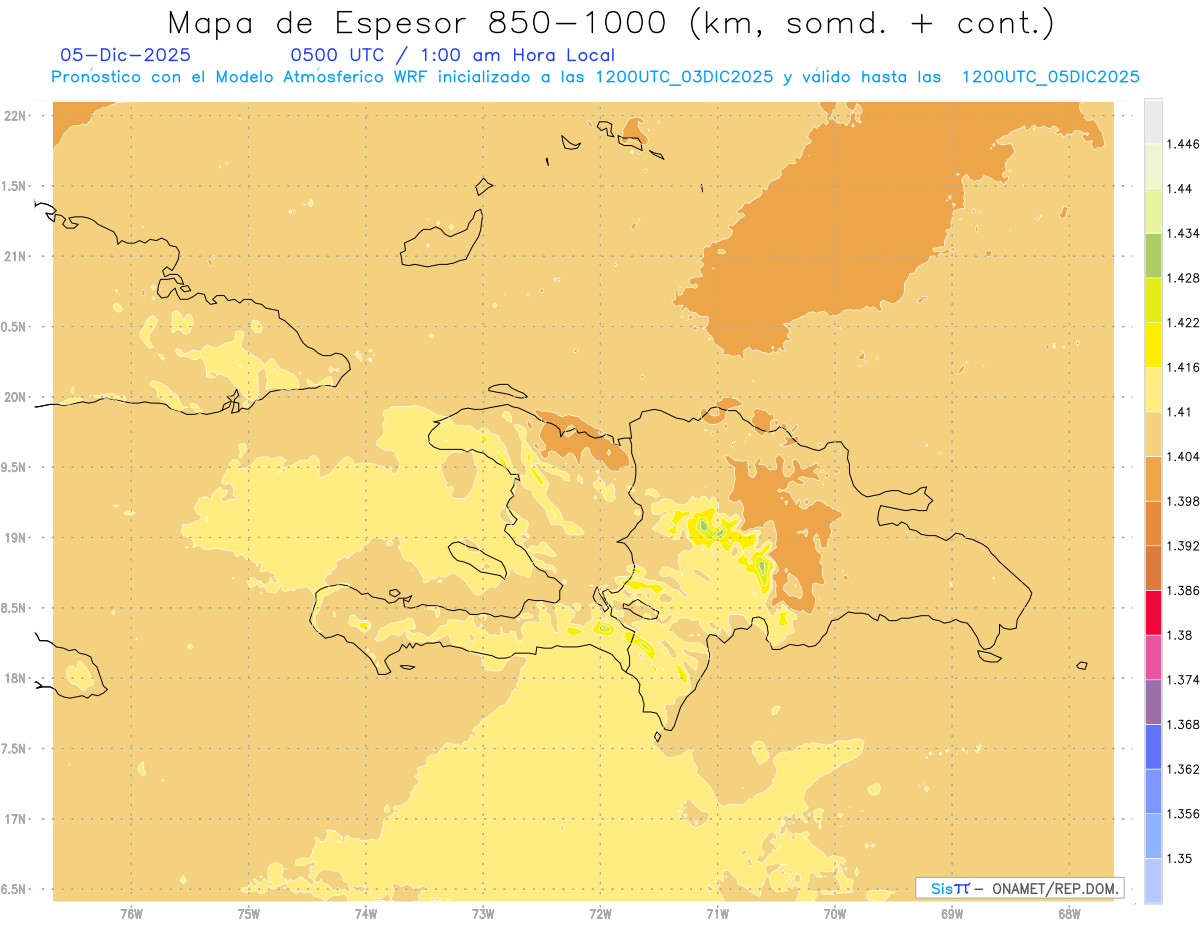
Task: Click the legend value '1.428'
Action: [1183, 278]
